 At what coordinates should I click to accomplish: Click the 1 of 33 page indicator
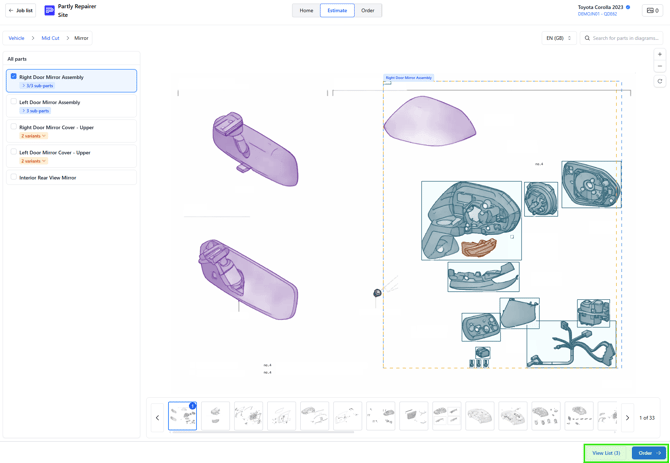[x=647, y=418]
